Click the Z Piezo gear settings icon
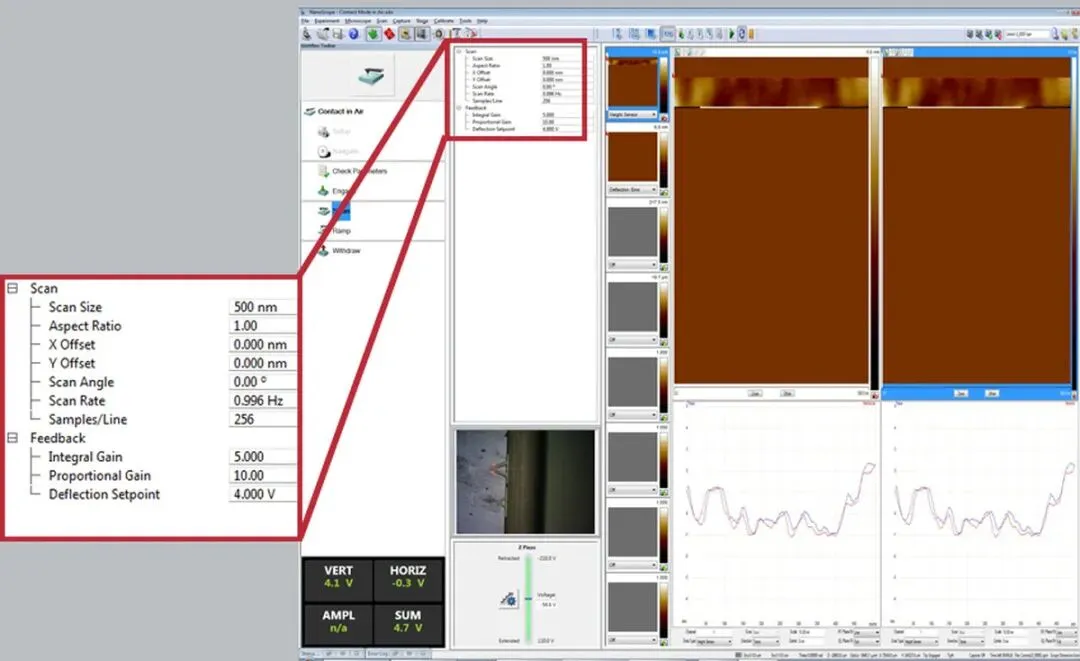Image resolution: width=1080 pixels, height=661 pixels. tap(508, 599)
